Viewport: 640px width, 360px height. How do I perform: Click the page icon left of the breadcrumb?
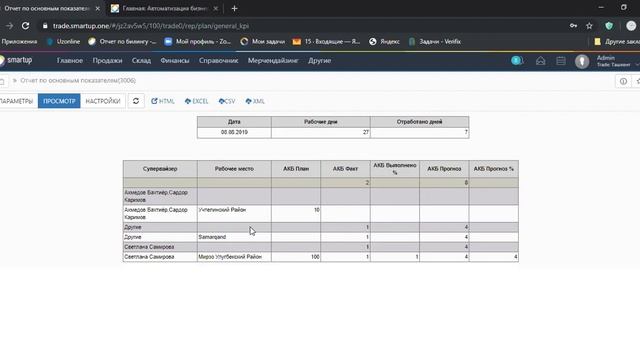click(2, 81)
